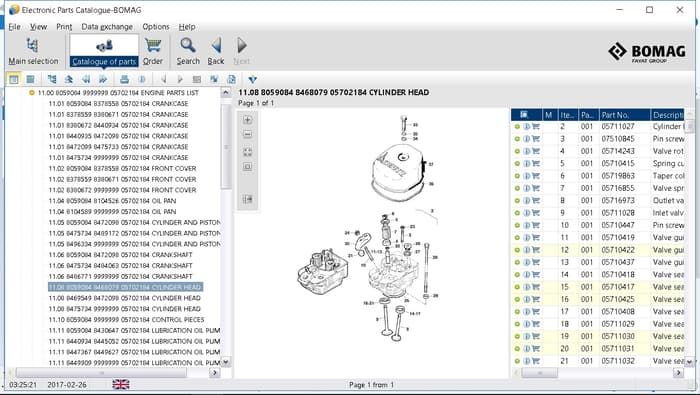Open the Catalogue of parts view
Screen dimensions: 700x395
[x=104, y=52]
